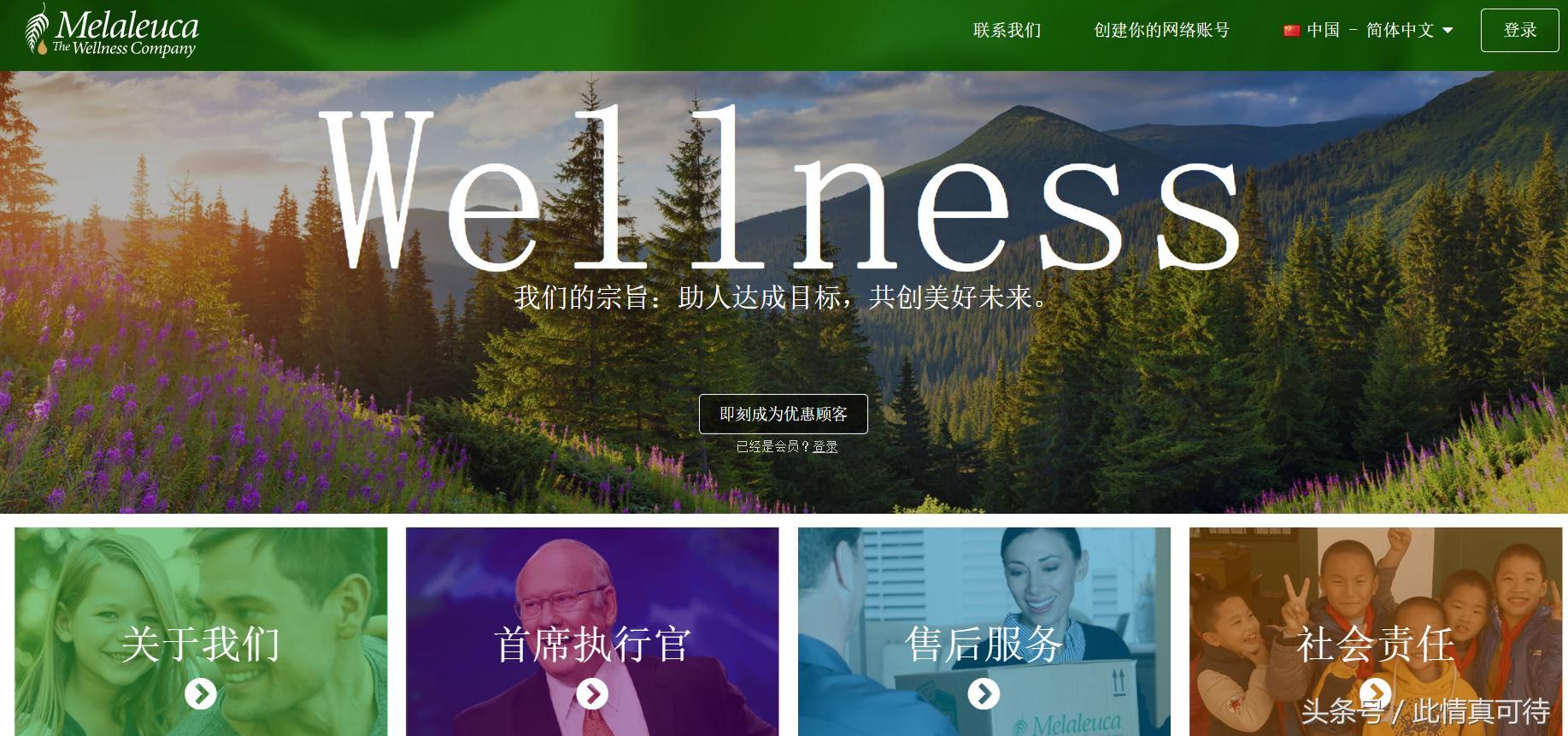
Task: Click the 登录 button in the header
Action: pos(1519,30)
